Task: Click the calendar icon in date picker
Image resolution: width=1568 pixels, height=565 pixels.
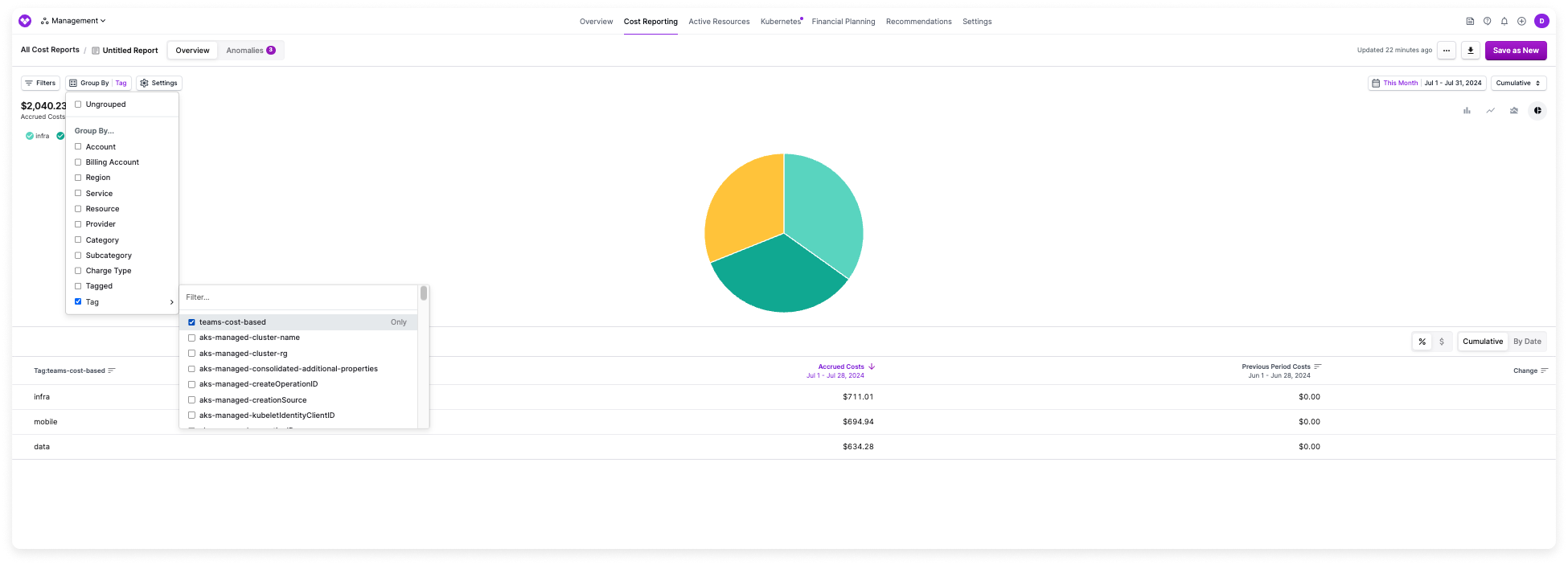Action: pyautogui.click(x=1376, y=83)
